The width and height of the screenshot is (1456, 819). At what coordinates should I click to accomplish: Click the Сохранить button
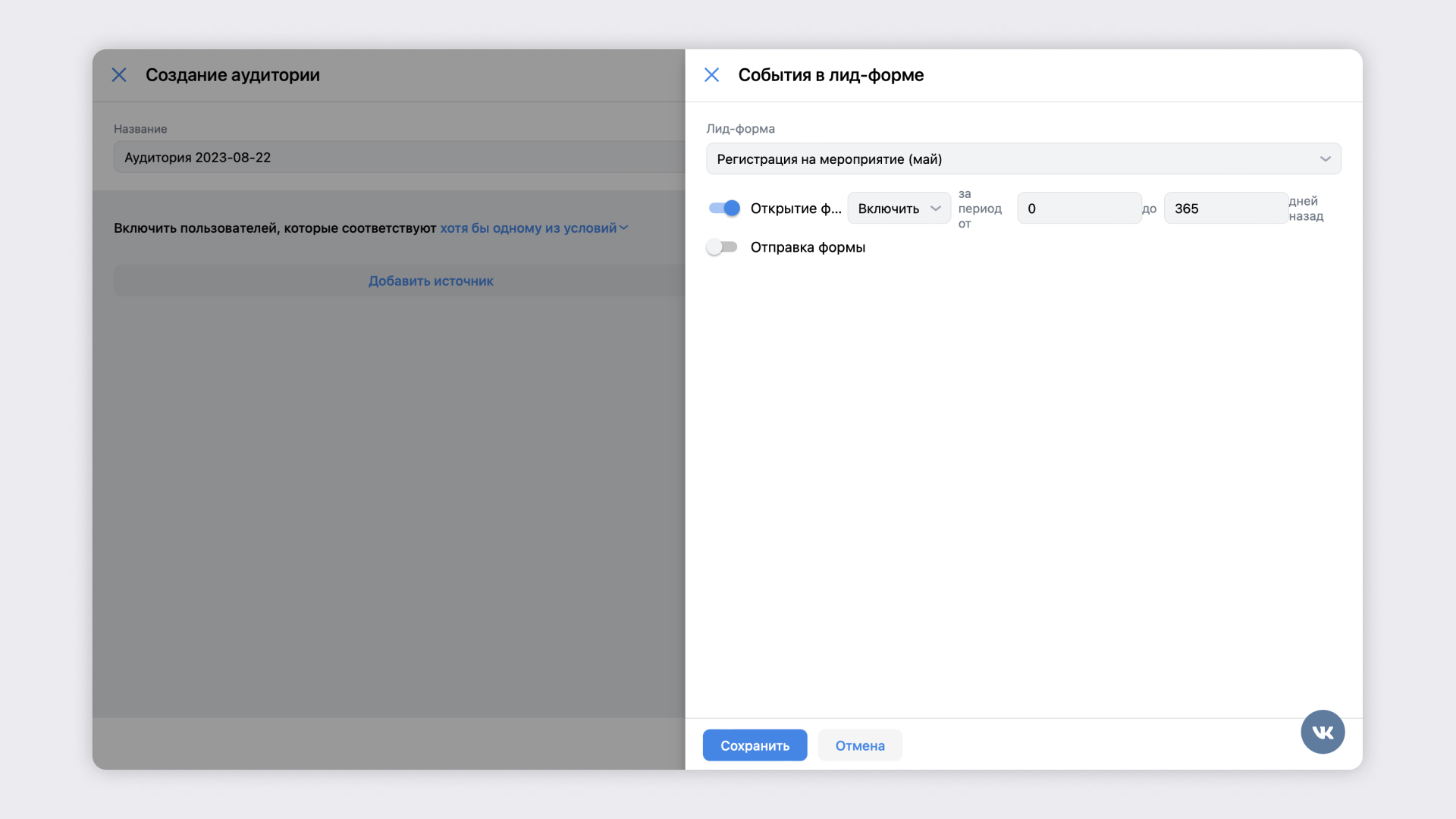755,745
